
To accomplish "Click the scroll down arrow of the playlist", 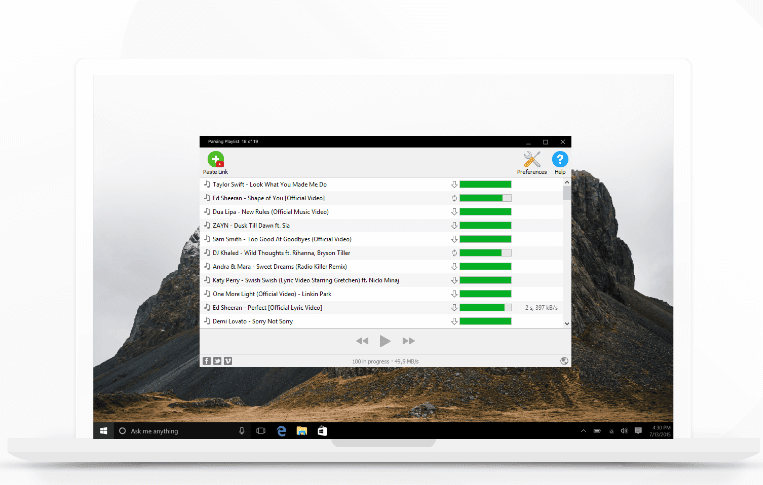I will point(567,323).
